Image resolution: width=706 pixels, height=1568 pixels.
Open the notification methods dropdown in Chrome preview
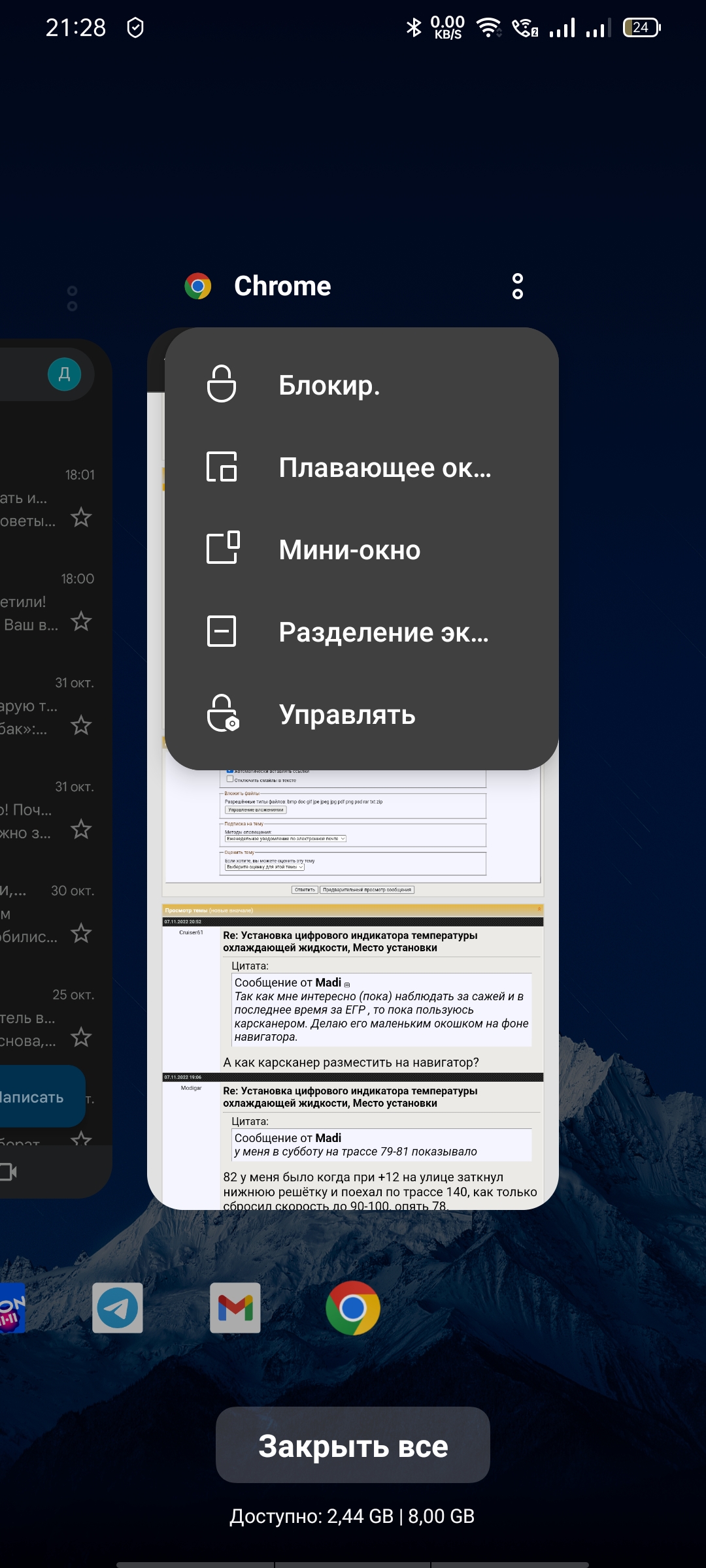coord(286,839)
